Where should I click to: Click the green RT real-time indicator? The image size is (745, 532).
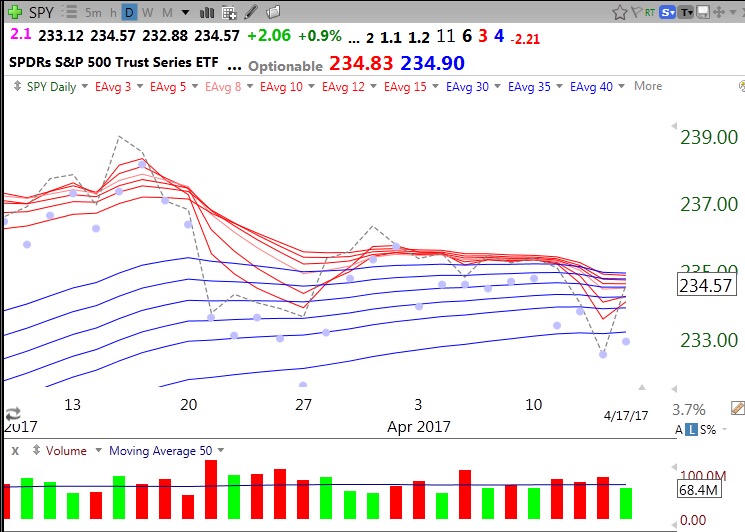649,12
